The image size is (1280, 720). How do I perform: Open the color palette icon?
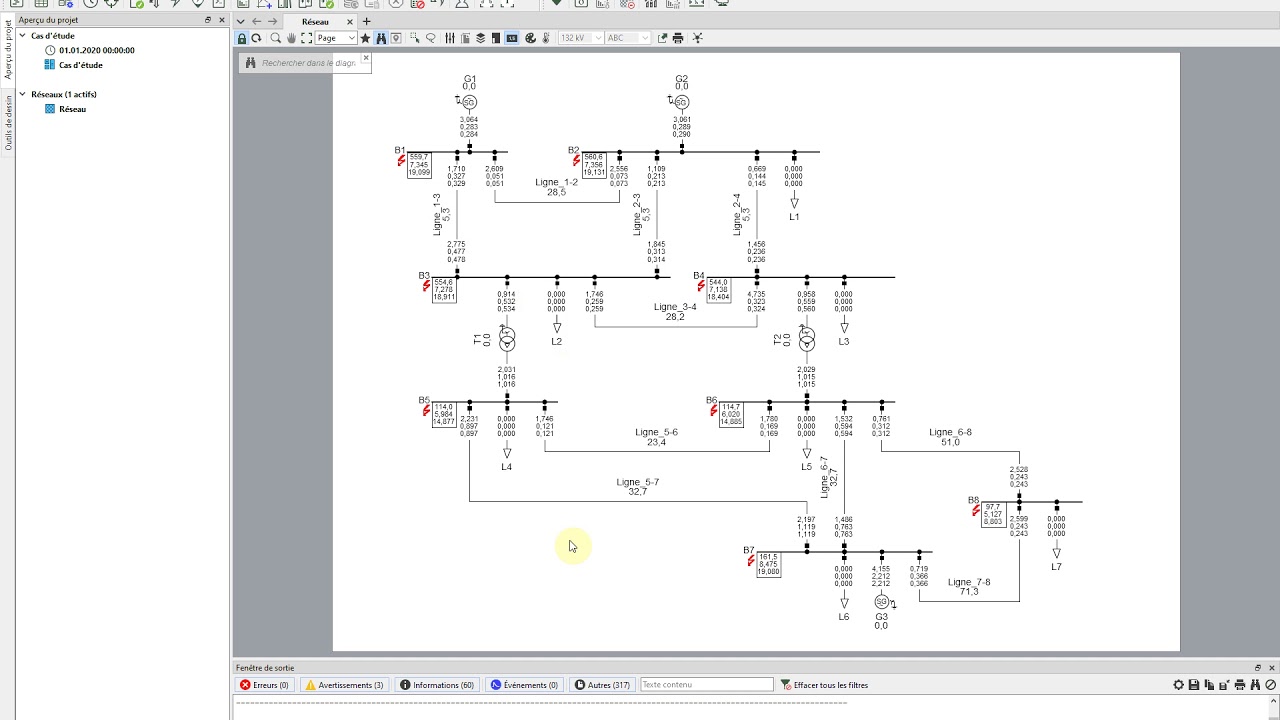point(530,38)
